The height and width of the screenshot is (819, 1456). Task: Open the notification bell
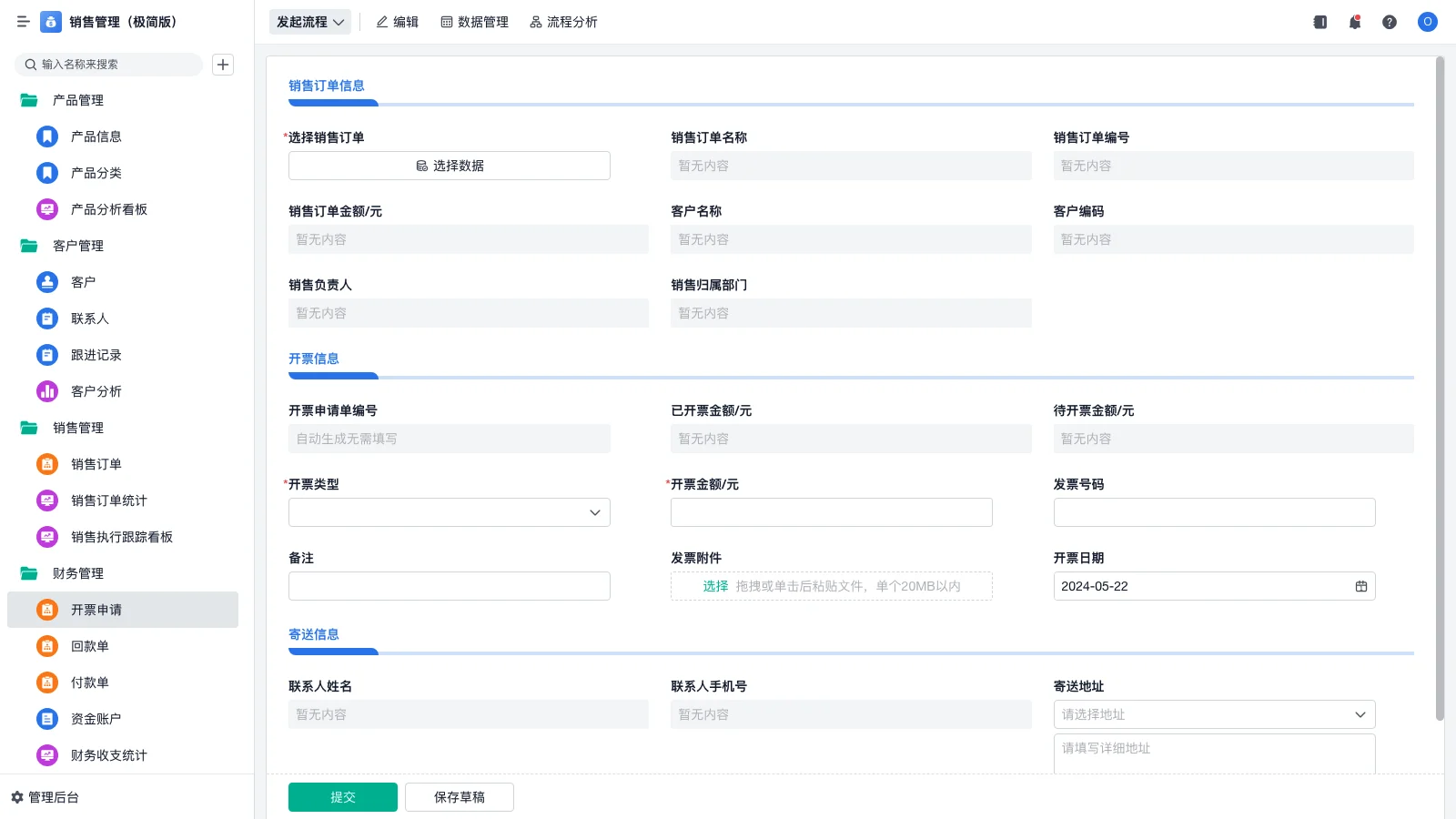pyautogui.click(x=1354, y=22)
